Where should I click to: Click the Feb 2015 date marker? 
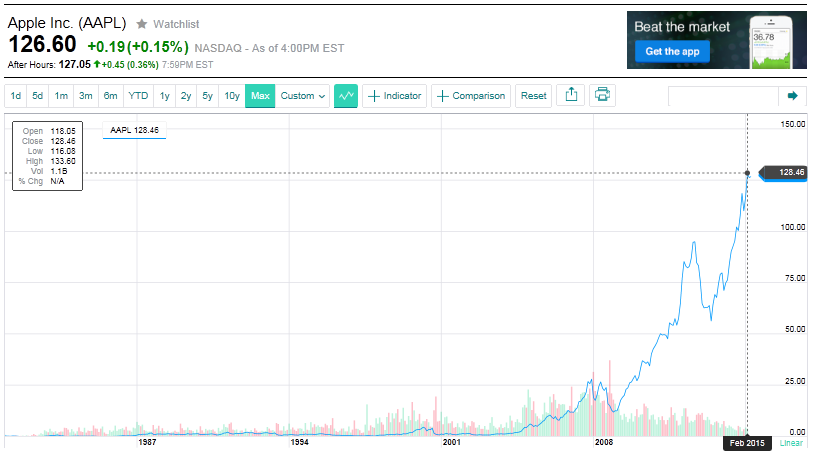747,442
